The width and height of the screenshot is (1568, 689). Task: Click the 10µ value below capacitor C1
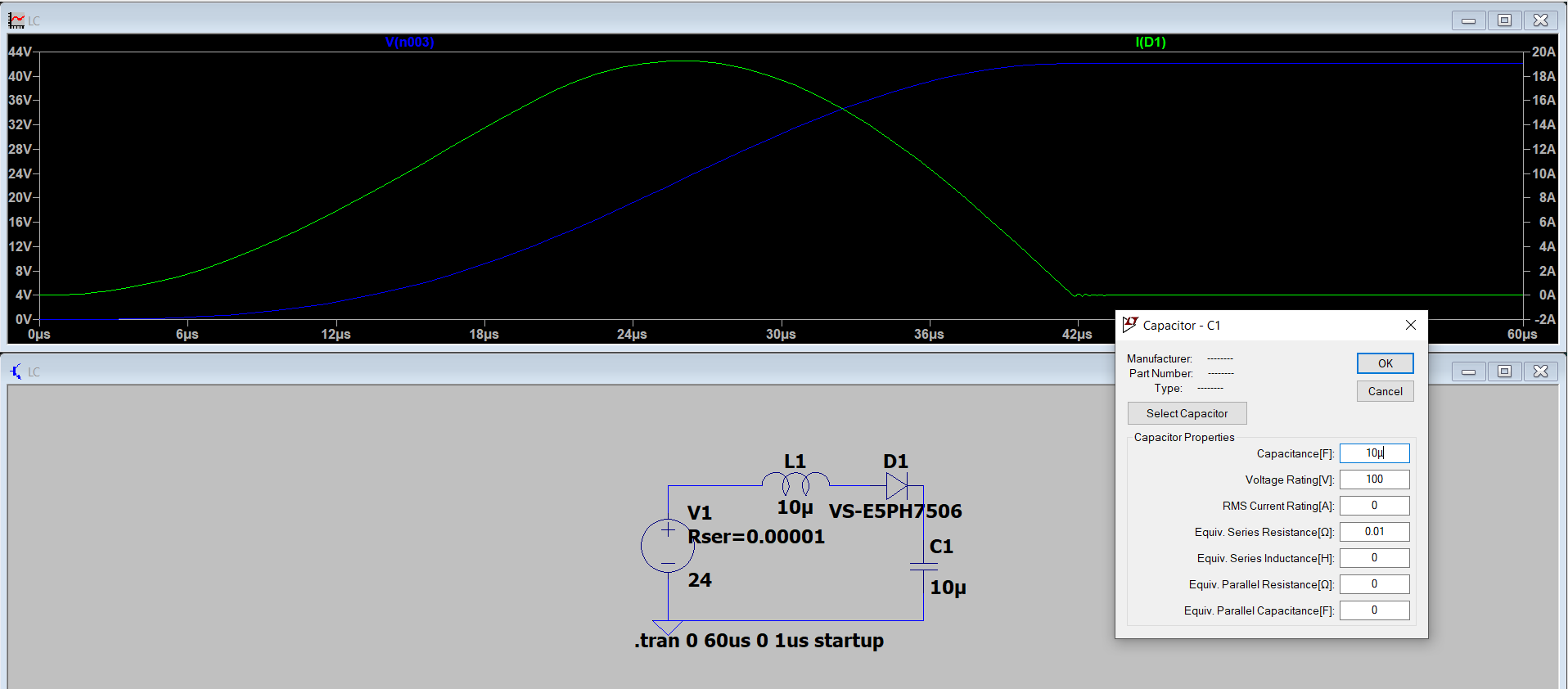pyautogui.click(x=948, y=588)
